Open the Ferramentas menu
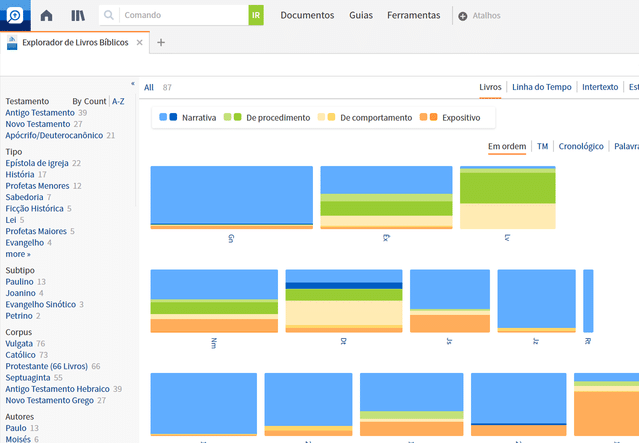639x443 pixels. point(414,15)
